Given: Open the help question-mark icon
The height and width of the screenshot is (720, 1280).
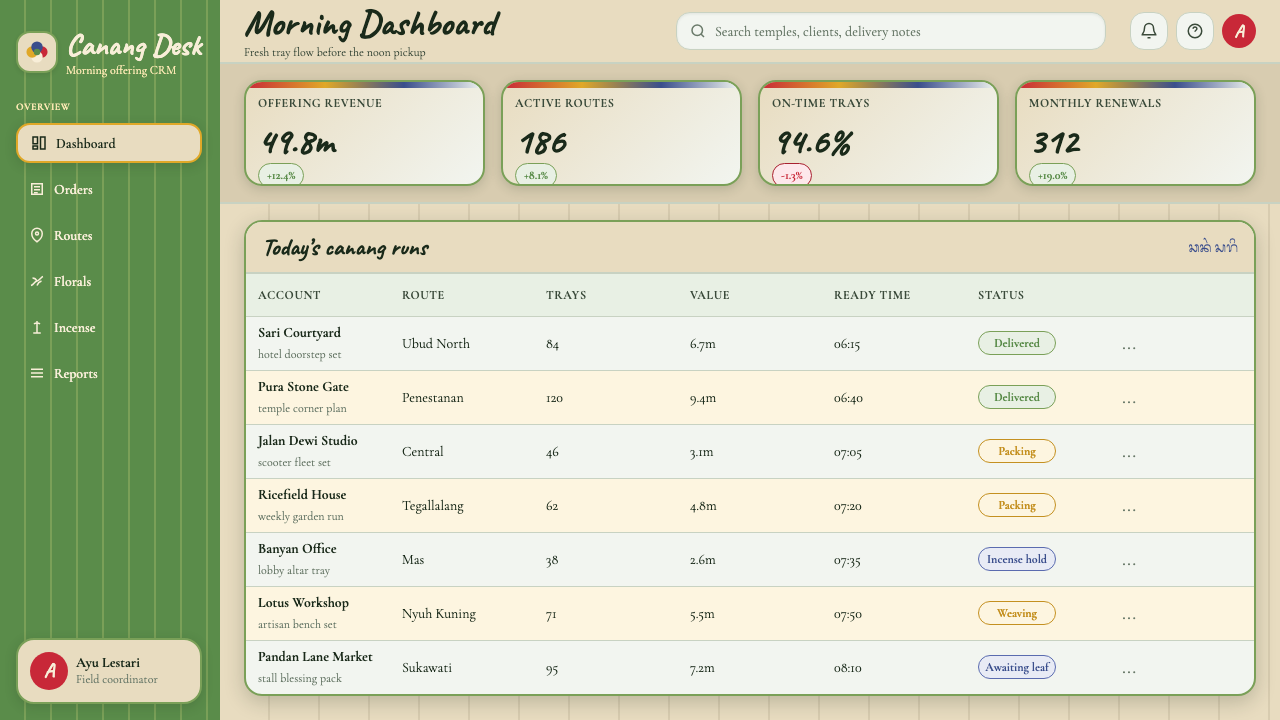Looking at the screenshot, I should click(x=1195, y=31).
